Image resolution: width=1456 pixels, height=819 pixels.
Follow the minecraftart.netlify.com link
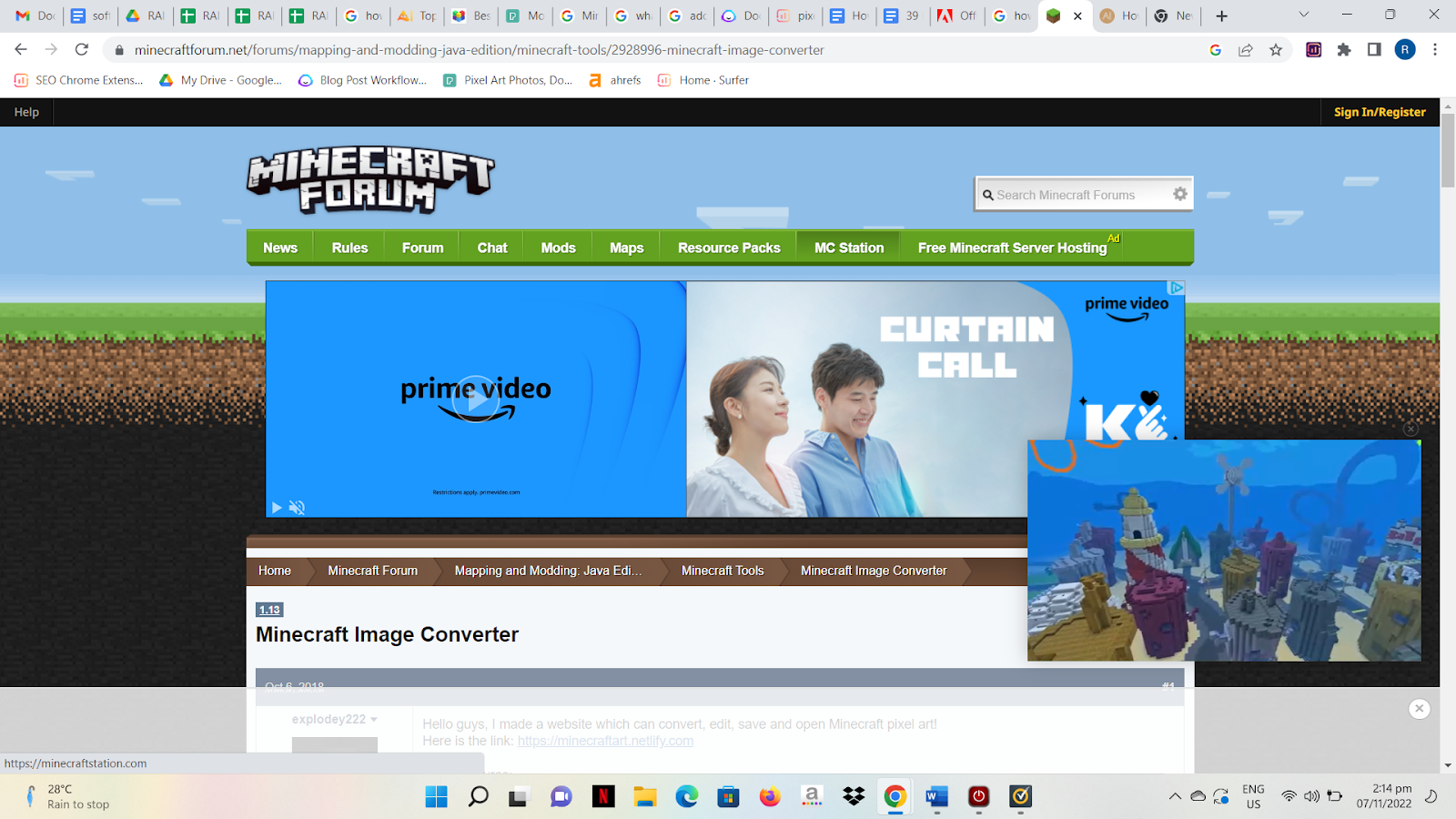click(605, 741)
